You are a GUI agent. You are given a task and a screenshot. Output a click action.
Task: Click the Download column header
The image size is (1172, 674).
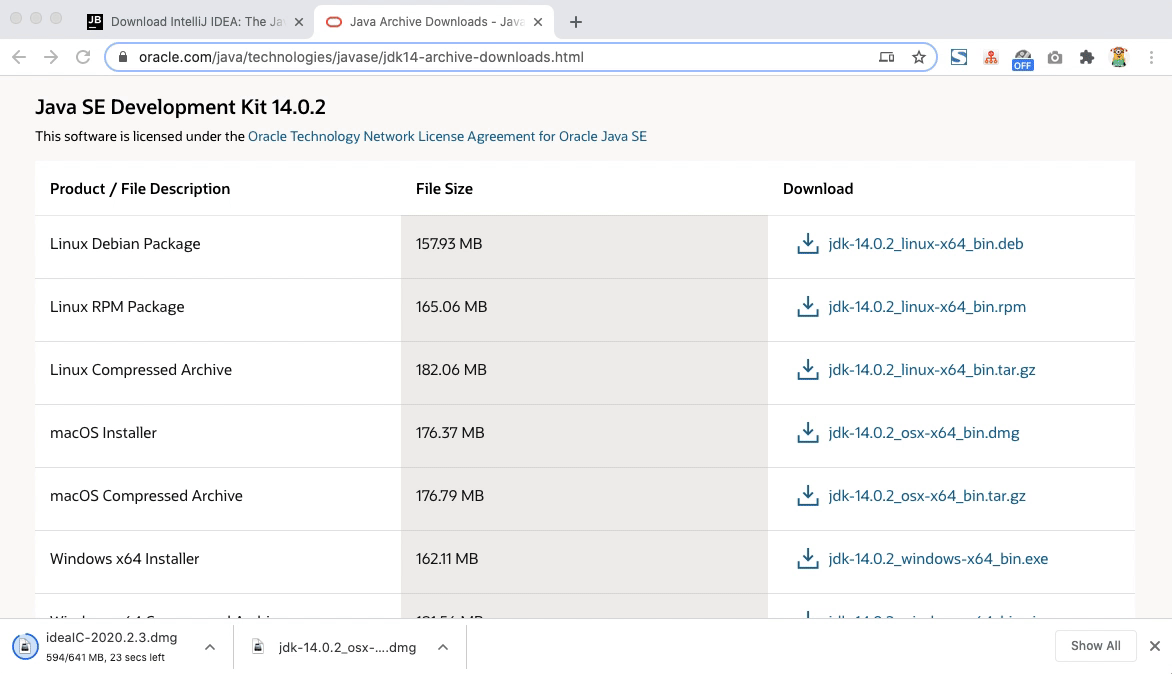point(818,188)
